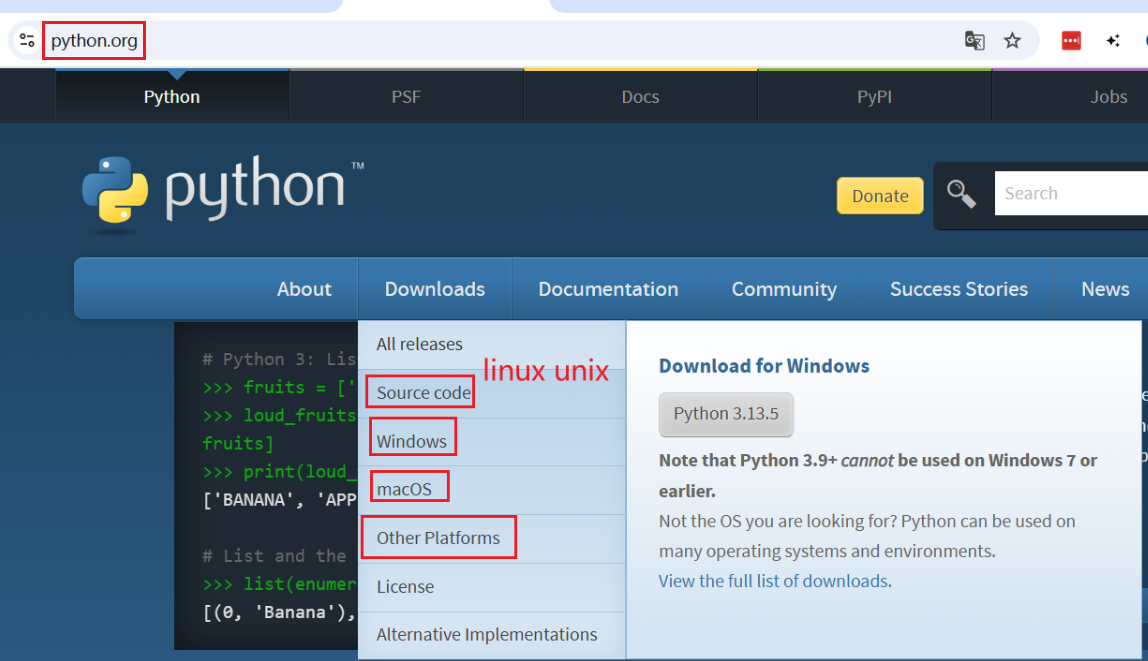Select Source code in Downloads menu
Viewport: 1148px width, 661px height.
(x=492, y=393)
